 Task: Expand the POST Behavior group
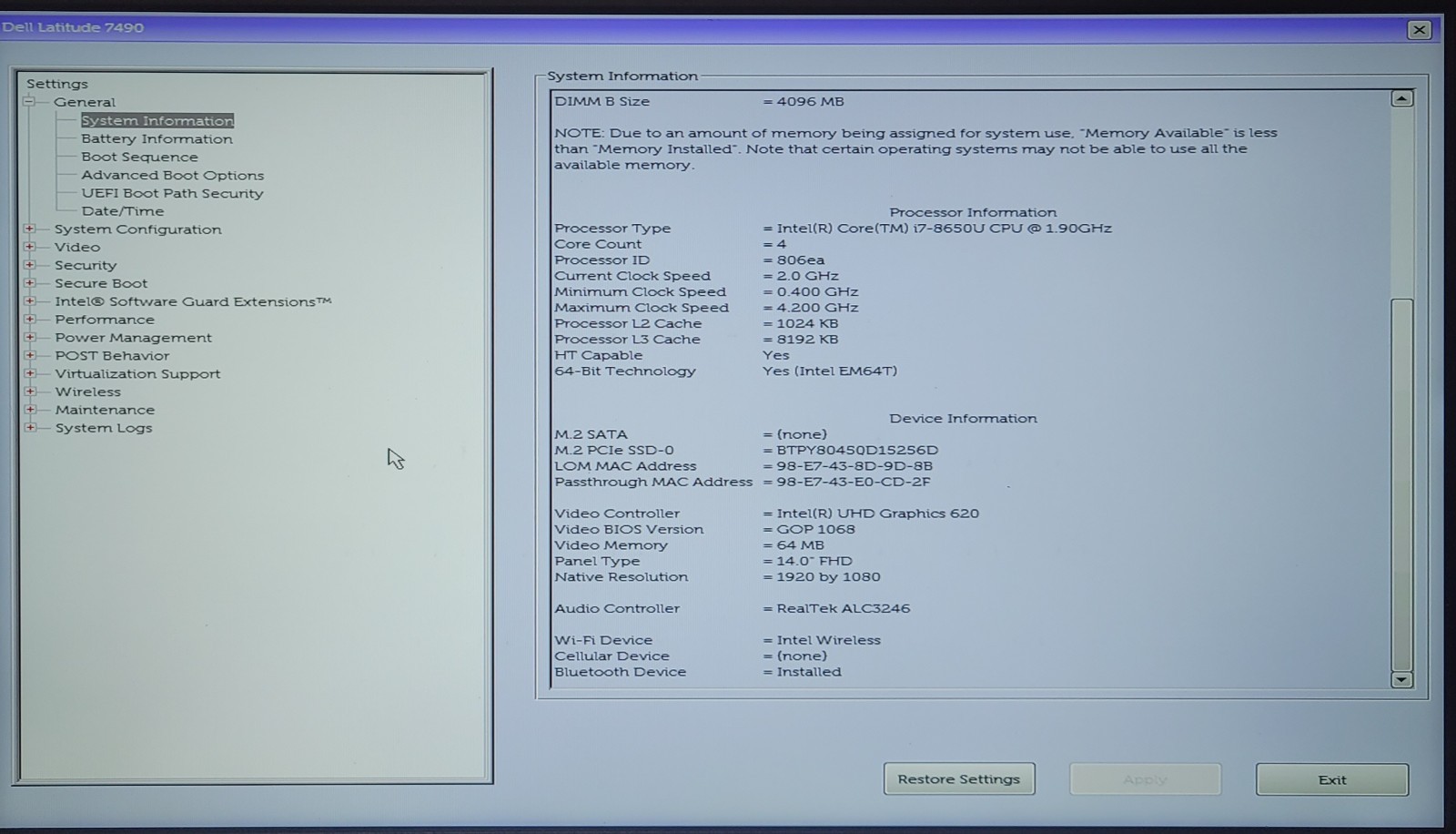click(30, 355)
